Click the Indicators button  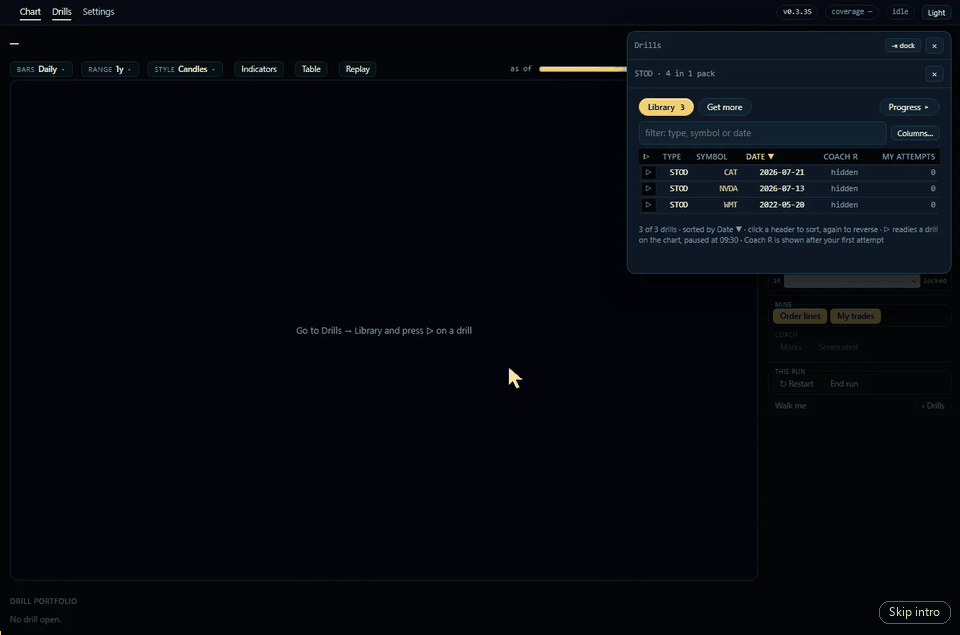pyautogui.click(x=259, y=69)
